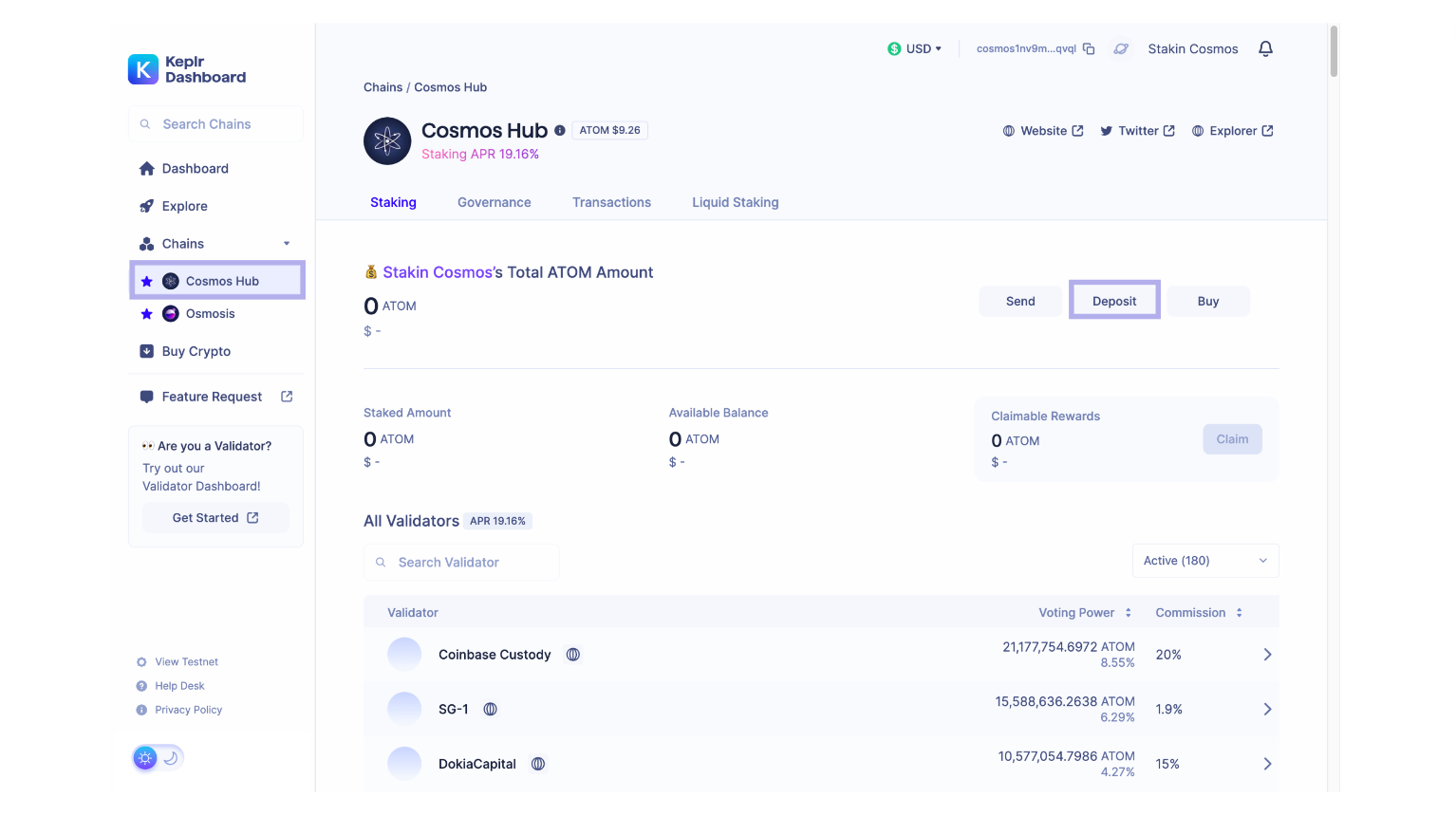Image resolution: width=1456 pixels, height=816 pixels.
Task: Click the Buy button
Action: coord(1208,301)
